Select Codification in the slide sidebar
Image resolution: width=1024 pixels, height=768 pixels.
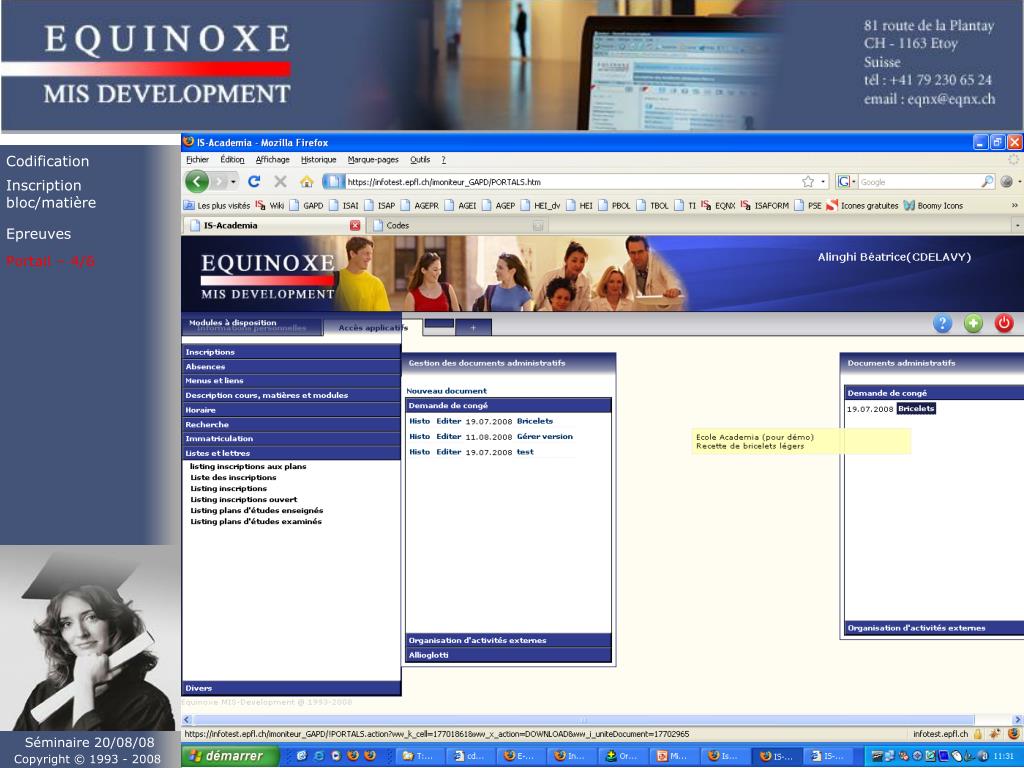coord(48,161)
